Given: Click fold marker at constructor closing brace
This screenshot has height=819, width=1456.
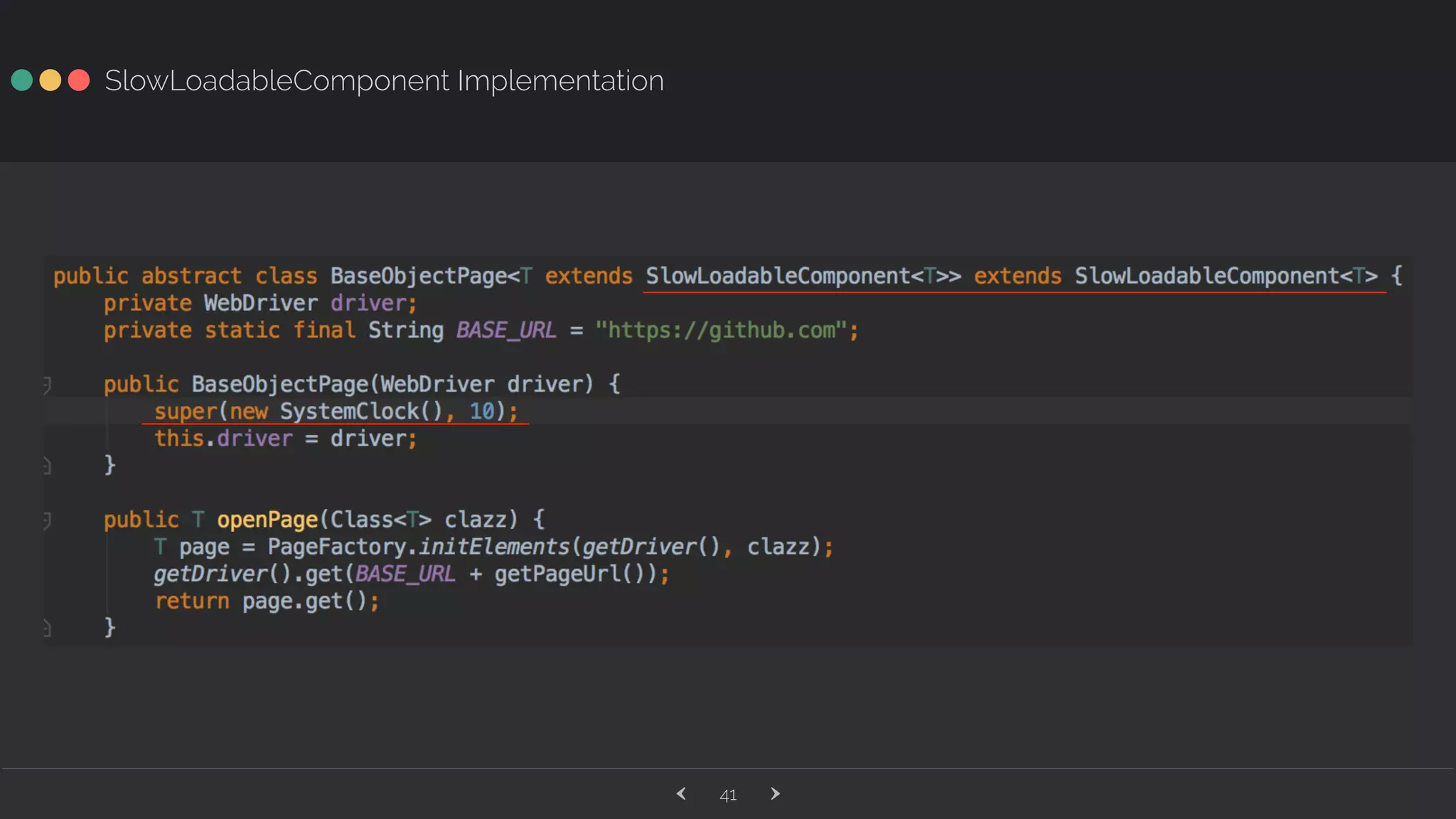Looking at the screenshot, I should coord(47,466).
